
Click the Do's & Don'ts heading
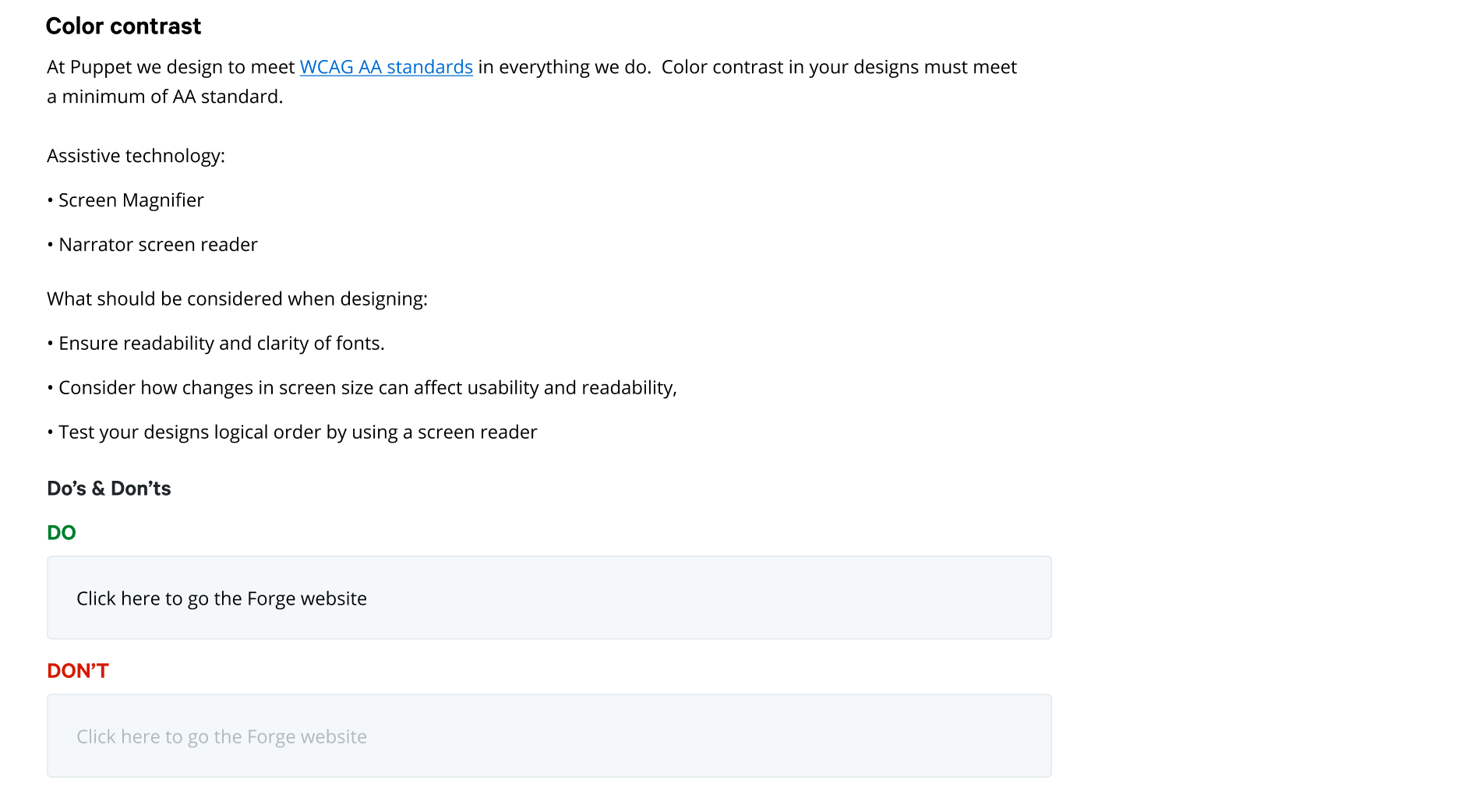[x=108, y=489]
